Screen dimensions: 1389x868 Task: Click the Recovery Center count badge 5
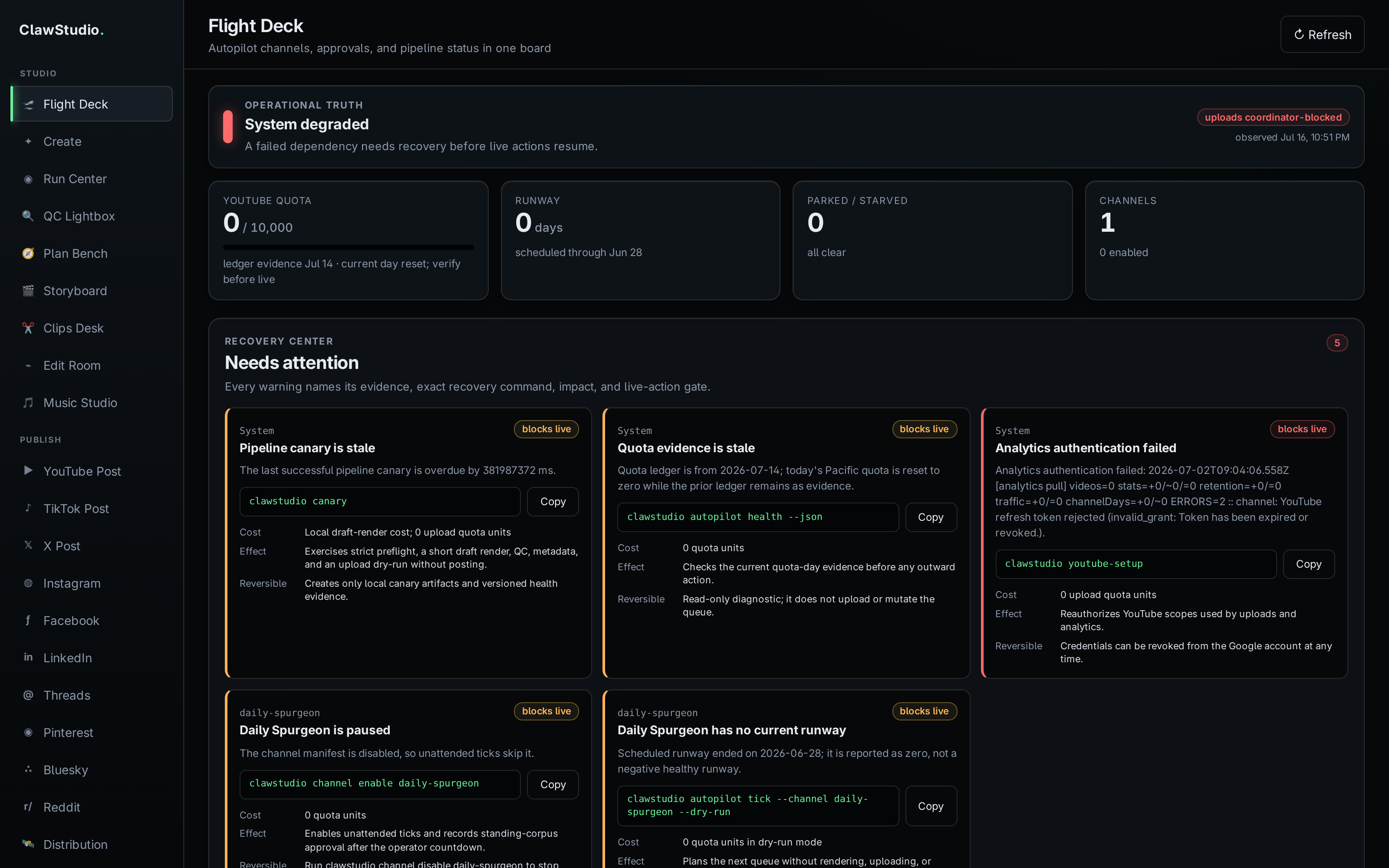(x=1337, y=343)
